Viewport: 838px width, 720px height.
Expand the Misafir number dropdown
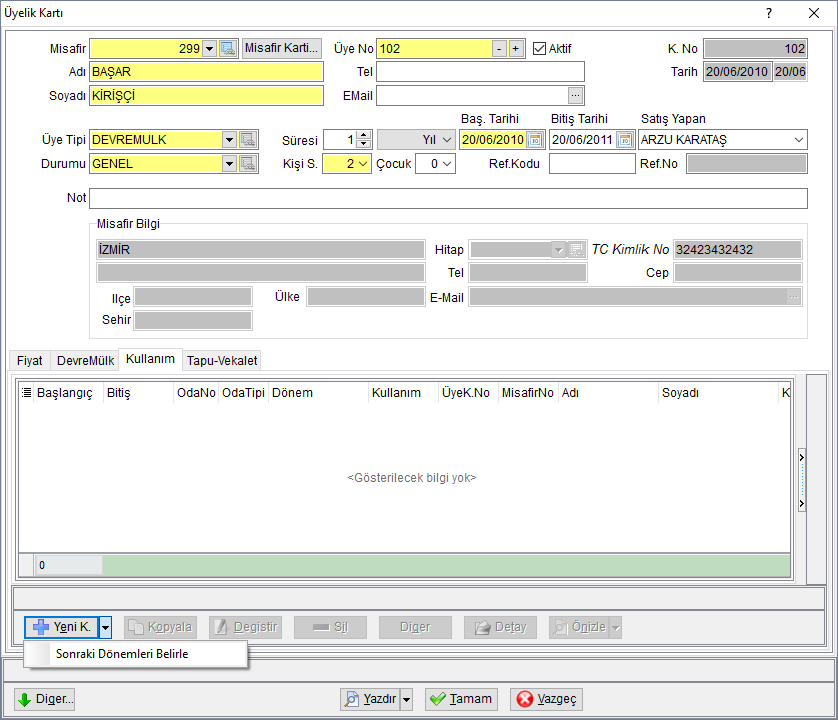pyautogui.click(x=210, y=49)
